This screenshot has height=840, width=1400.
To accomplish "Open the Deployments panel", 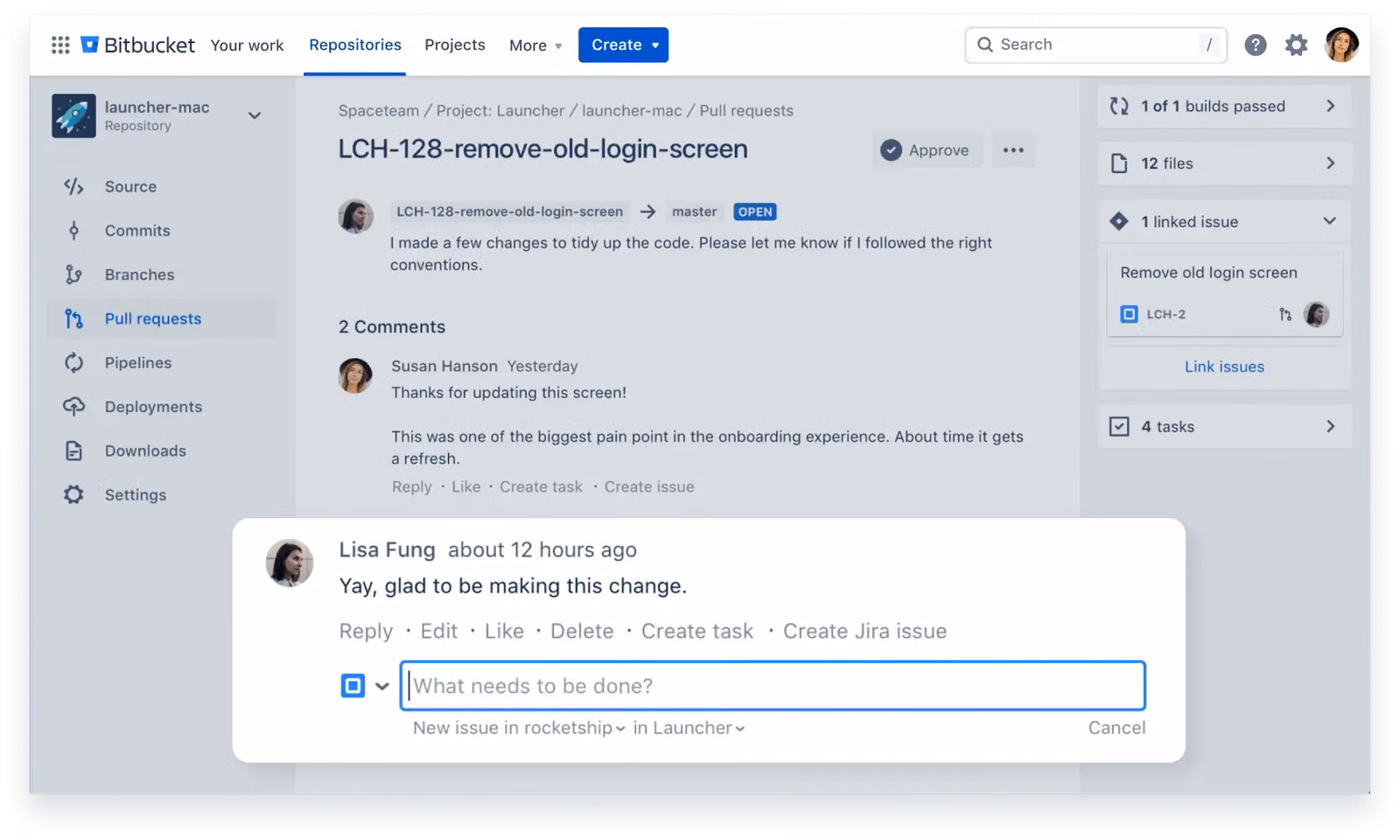I will click(x=152, y=406).
